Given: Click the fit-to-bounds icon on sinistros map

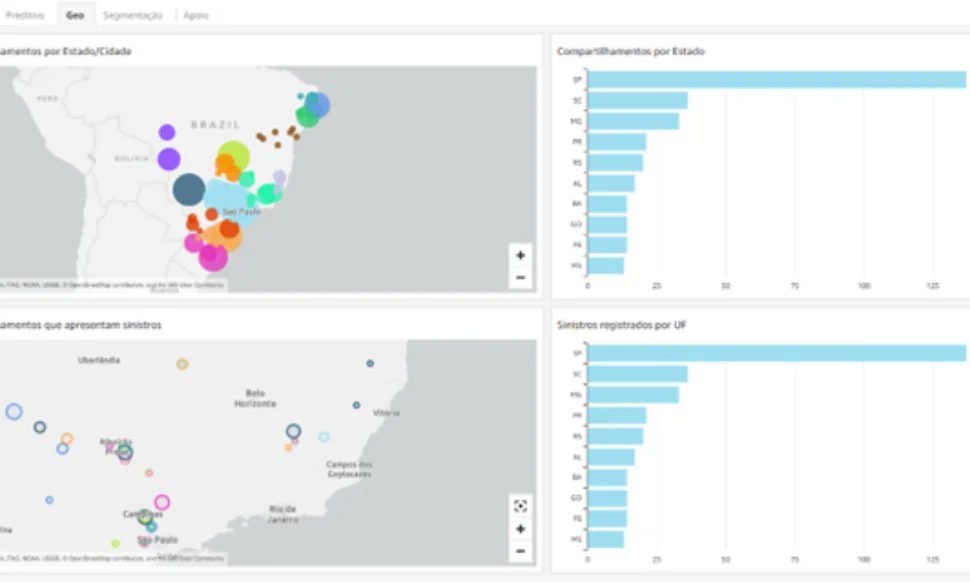Looking at the screenshot, I should 520,506.
